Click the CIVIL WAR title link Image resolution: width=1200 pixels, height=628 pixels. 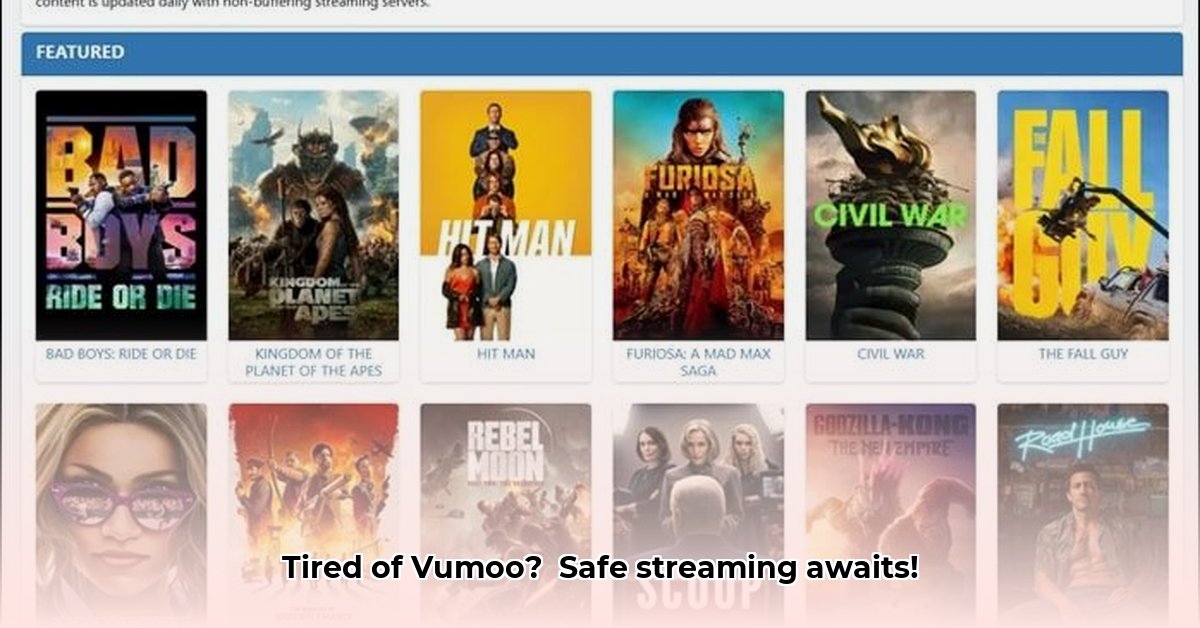[891, 354]
